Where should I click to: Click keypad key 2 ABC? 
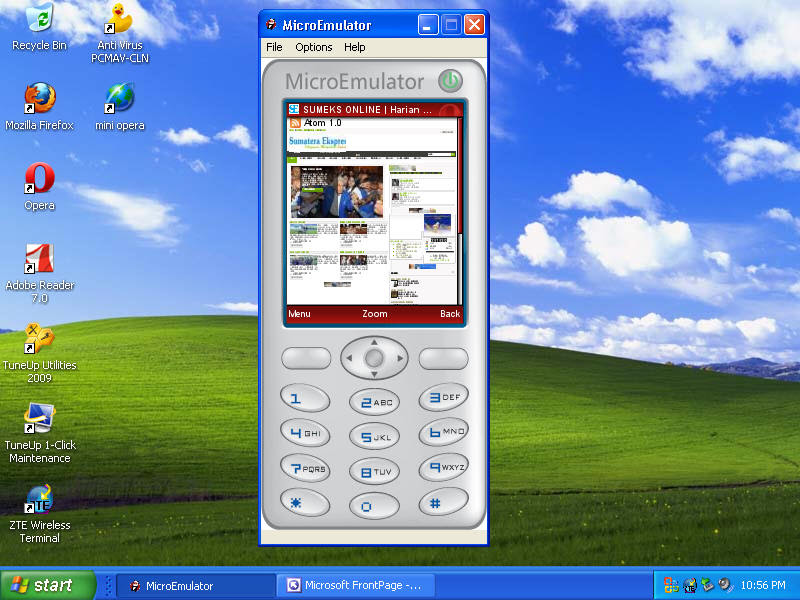click(374, 402)
